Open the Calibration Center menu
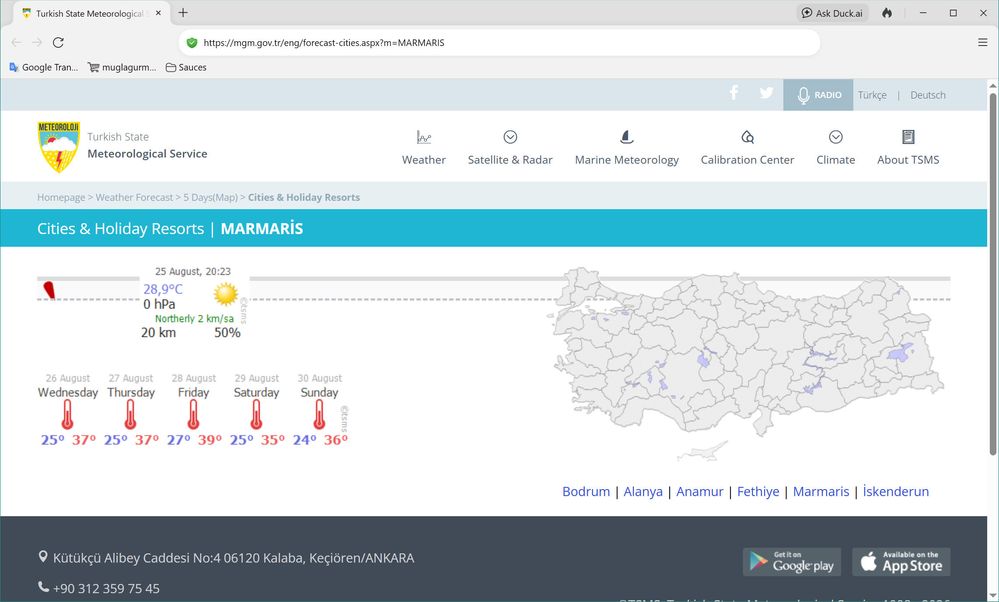 tap(747, 148)
